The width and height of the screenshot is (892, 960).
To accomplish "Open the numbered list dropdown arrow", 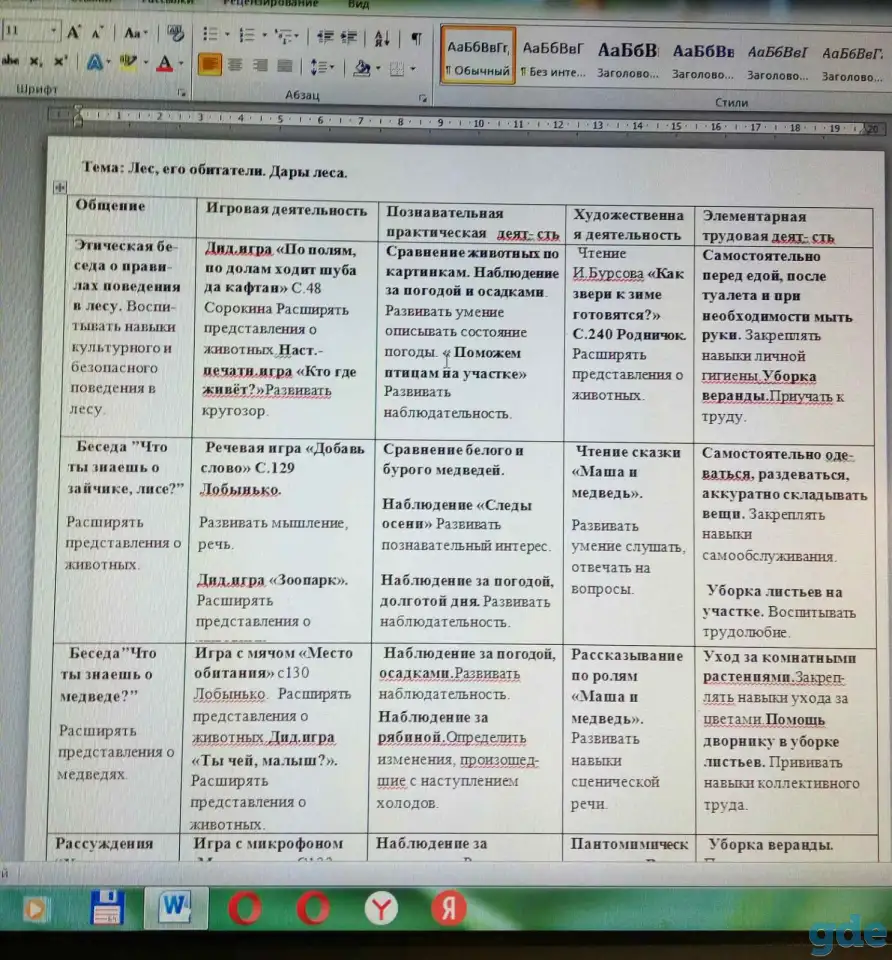I will [x=264, y=36].
